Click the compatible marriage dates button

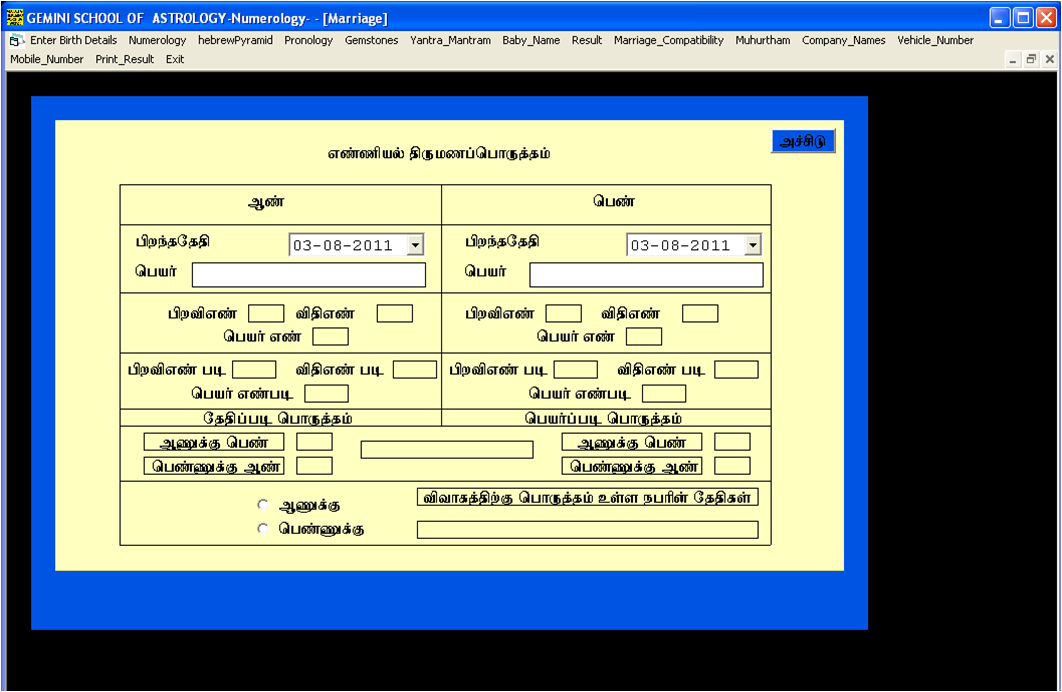click(x=587, y=497)
